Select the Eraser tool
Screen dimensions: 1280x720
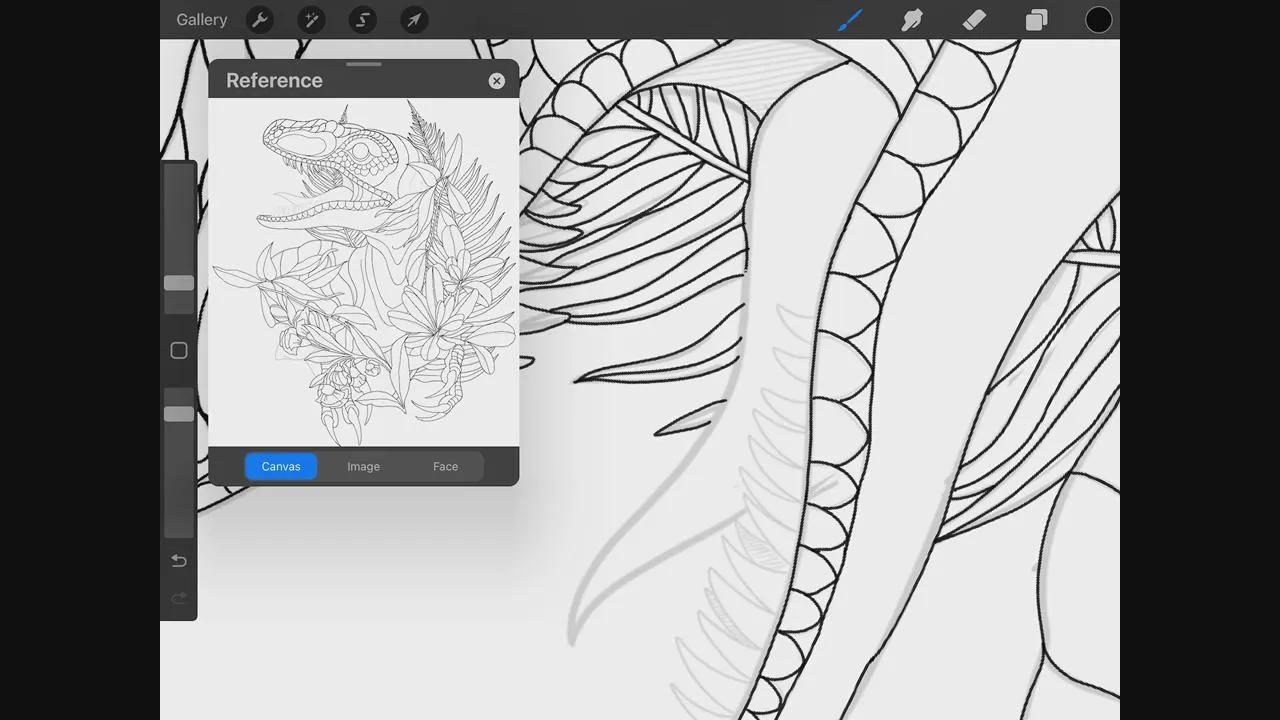tap(974, 20)
